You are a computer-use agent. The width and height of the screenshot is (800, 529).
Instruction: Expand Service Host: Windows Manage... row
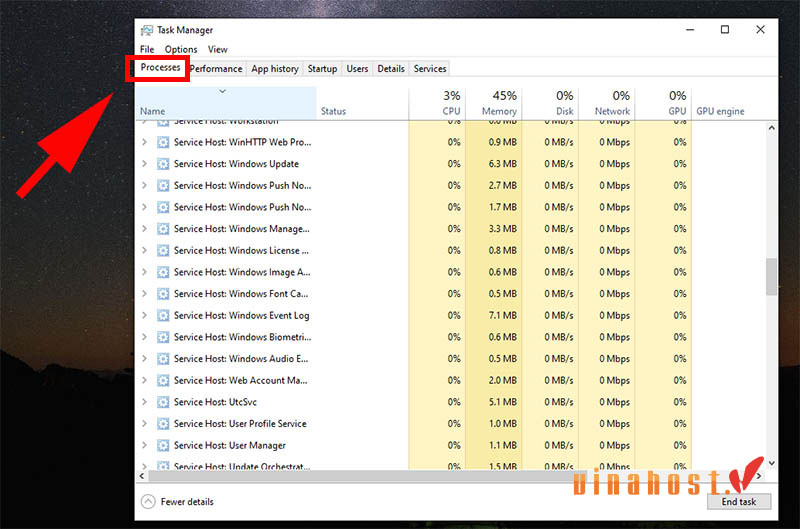pos(144,229)
